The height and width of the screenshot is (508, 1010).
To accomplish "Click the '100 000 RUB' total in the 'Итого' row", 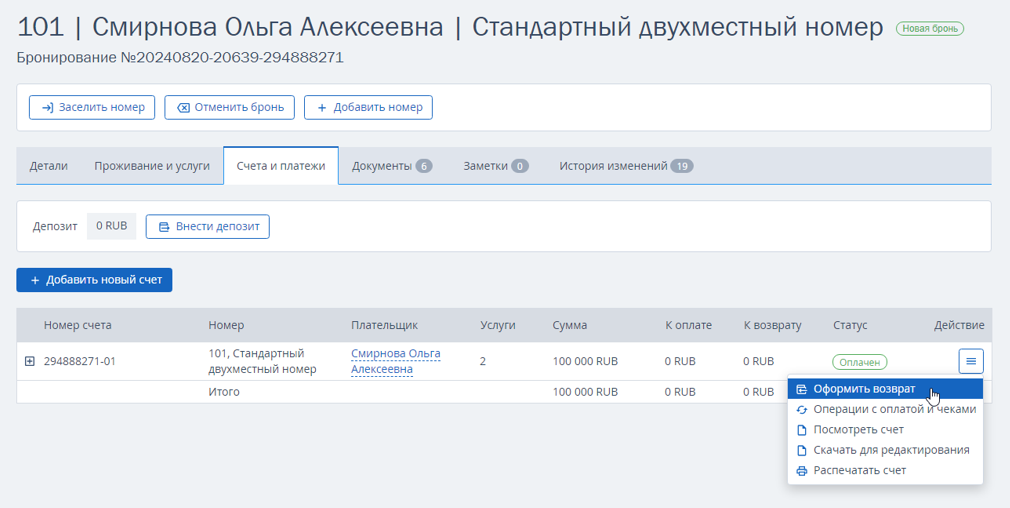I will 585,391.
